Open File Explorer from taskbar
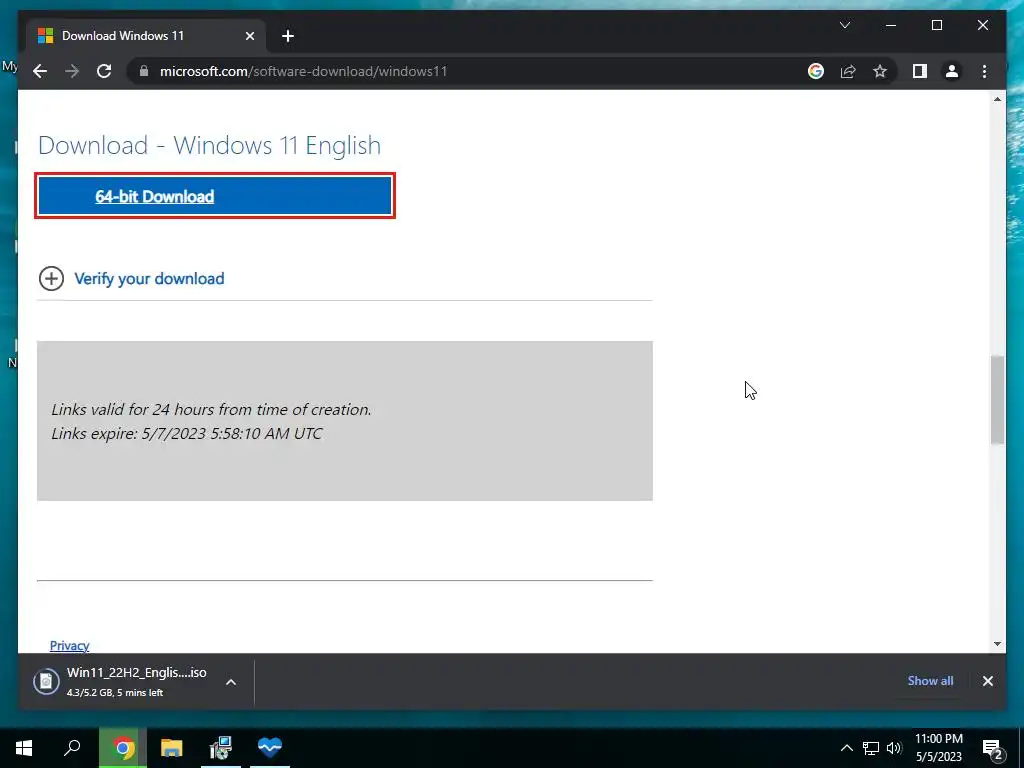Screen dimensions: 1024x768 pyautogui.click(x=172, y=747)
